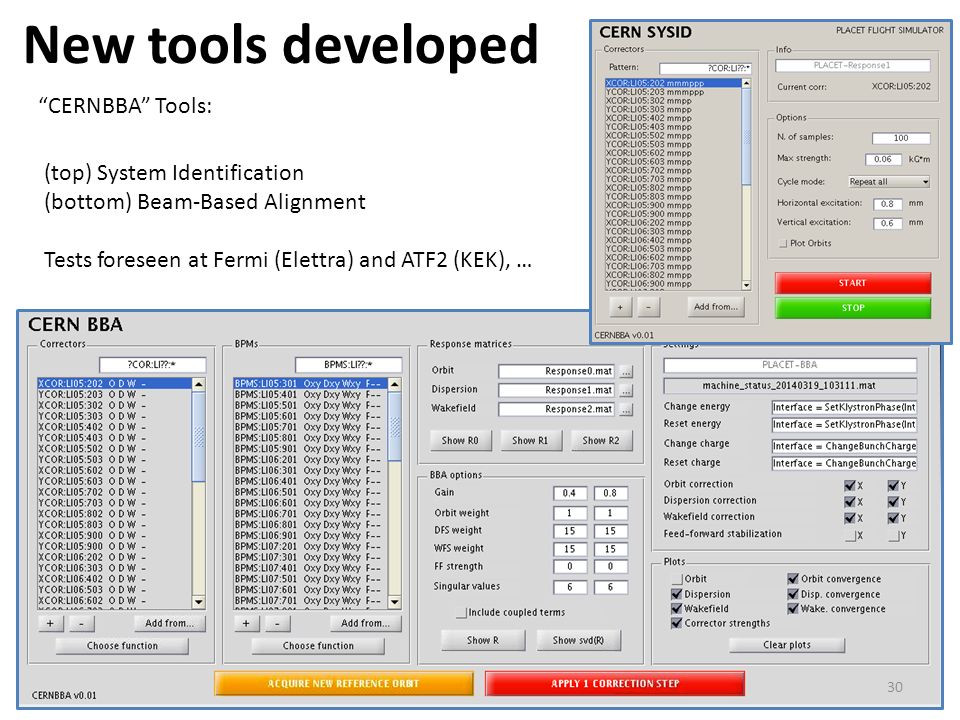Click Show R0 button

[460, 440]
